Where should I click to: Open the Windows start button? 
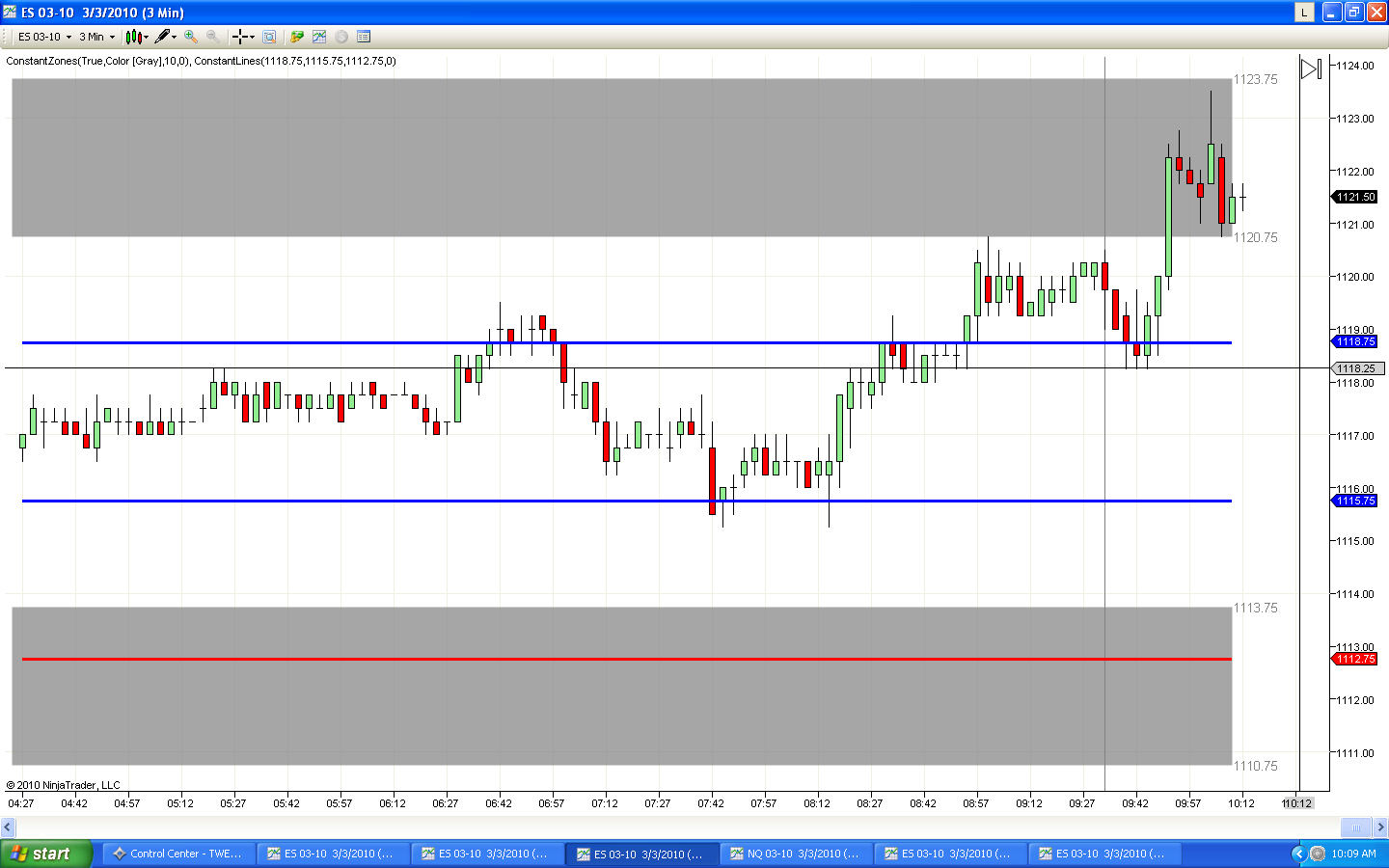pos(46,854)
